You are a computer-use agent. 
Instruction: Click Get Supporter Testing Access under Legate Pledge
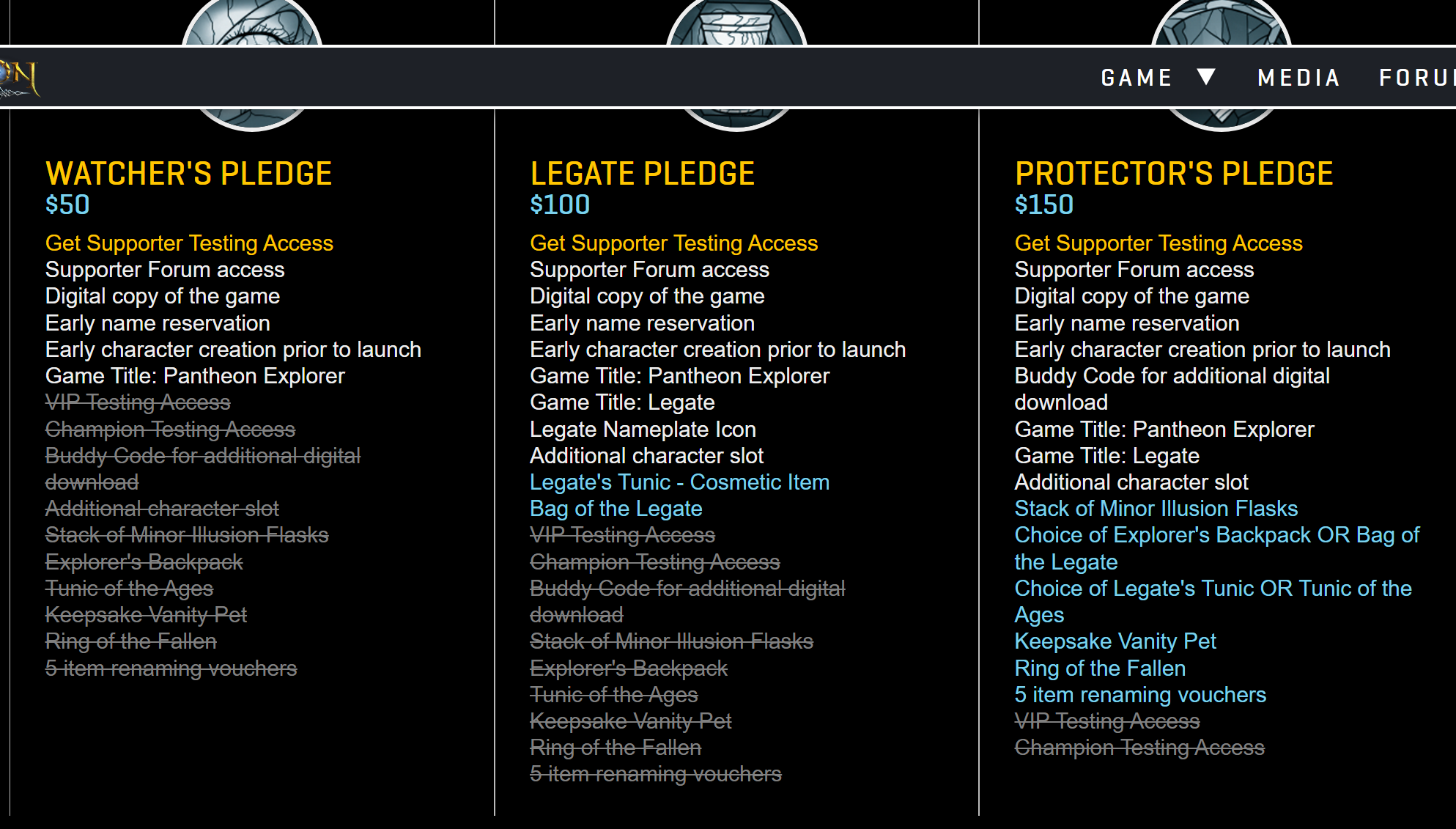click(x=673, y=243)
